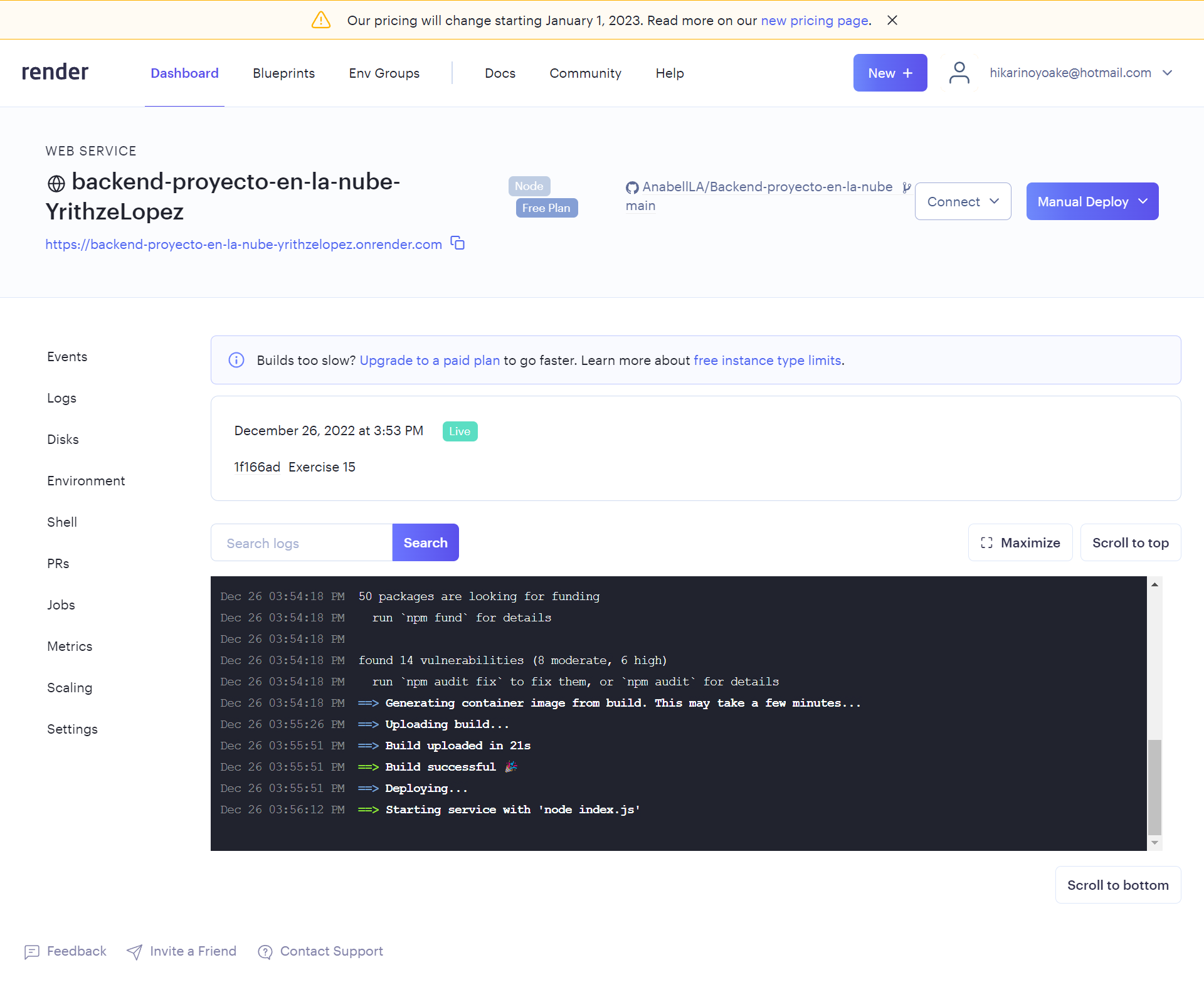Click the render logo
This screenshot has height=992, width=1204.
point(55,71)
